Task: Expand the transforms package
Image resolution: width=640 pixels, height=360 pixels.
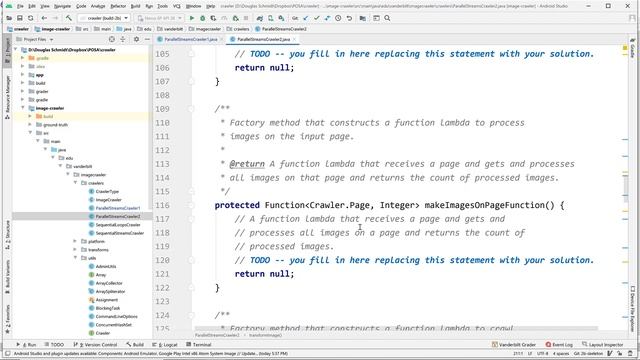Action: pos(76,249)
